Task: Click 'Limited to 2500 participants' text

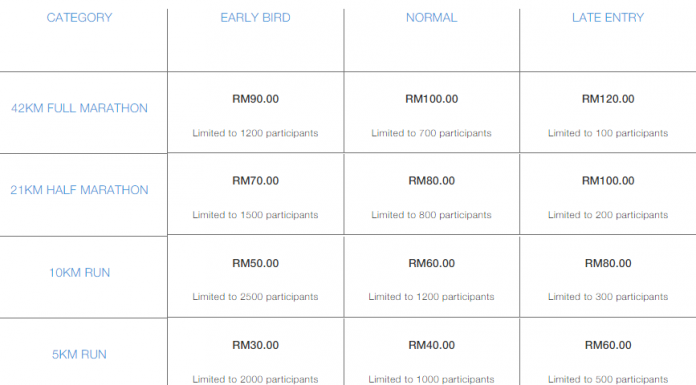Action: (x=255, y=297)
